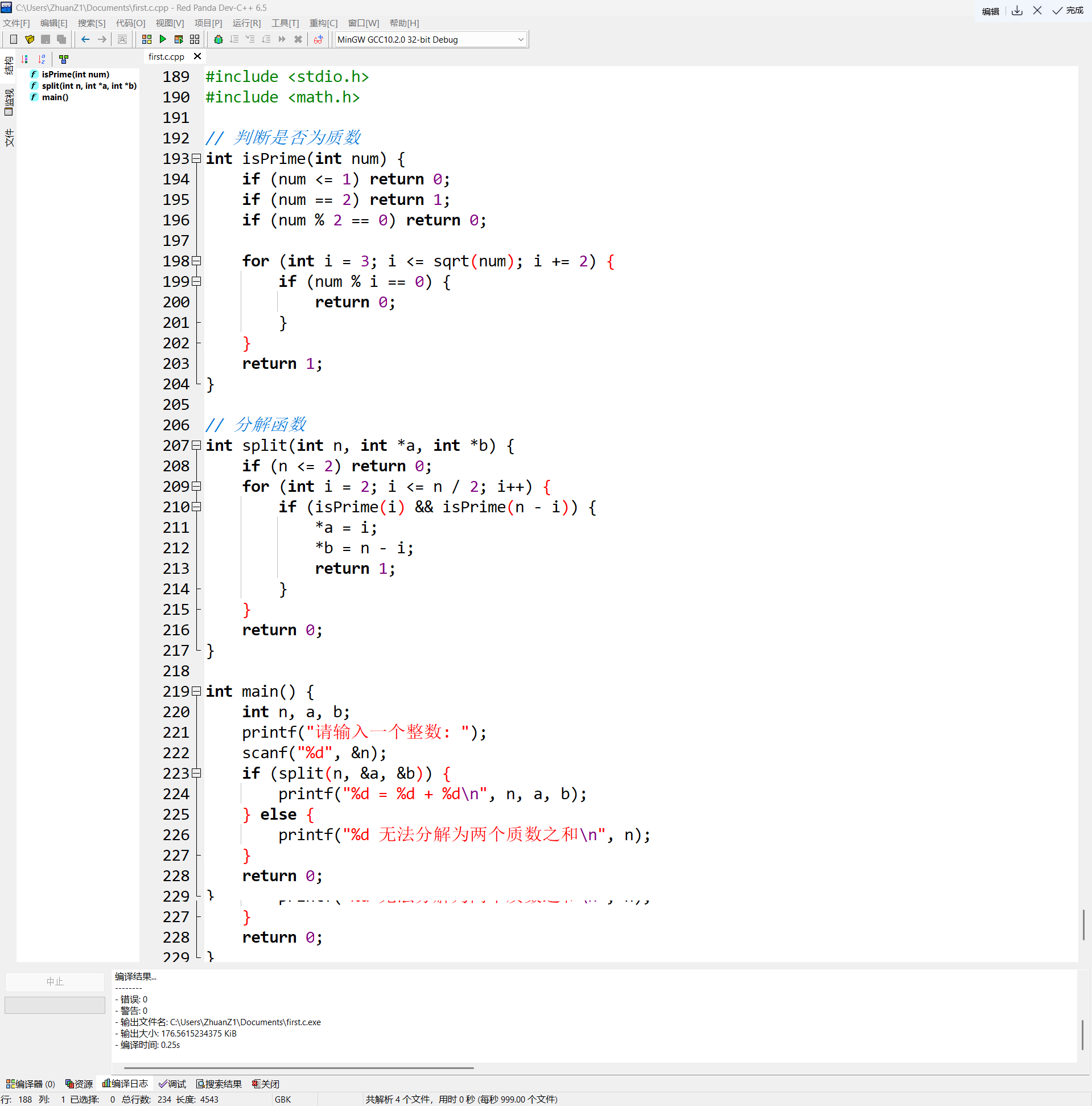1092x1106 pixels.
Task: Click the 中止 abort button
Action: point(55,982)
